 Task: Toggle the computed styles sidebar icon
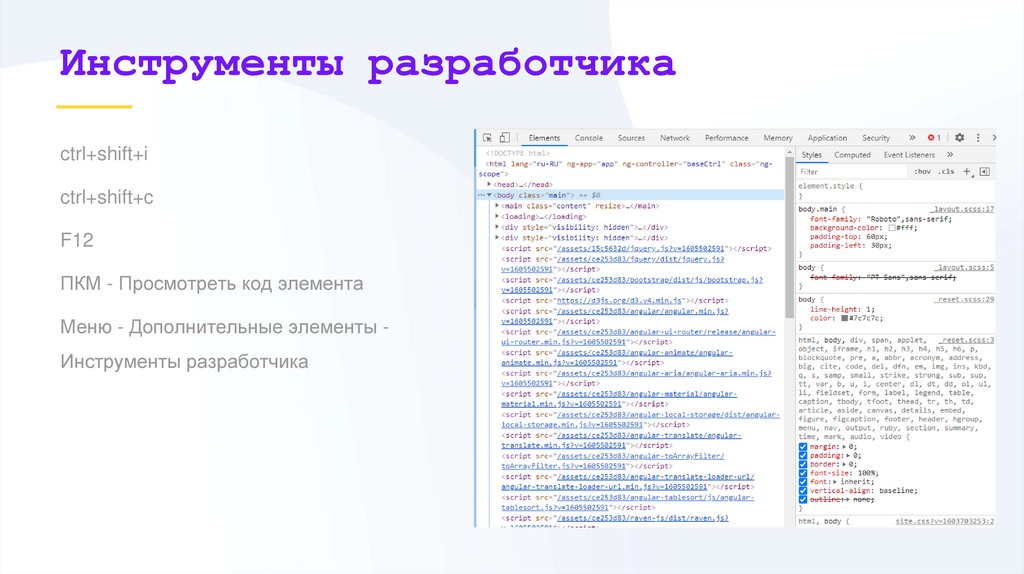[985, 172]
